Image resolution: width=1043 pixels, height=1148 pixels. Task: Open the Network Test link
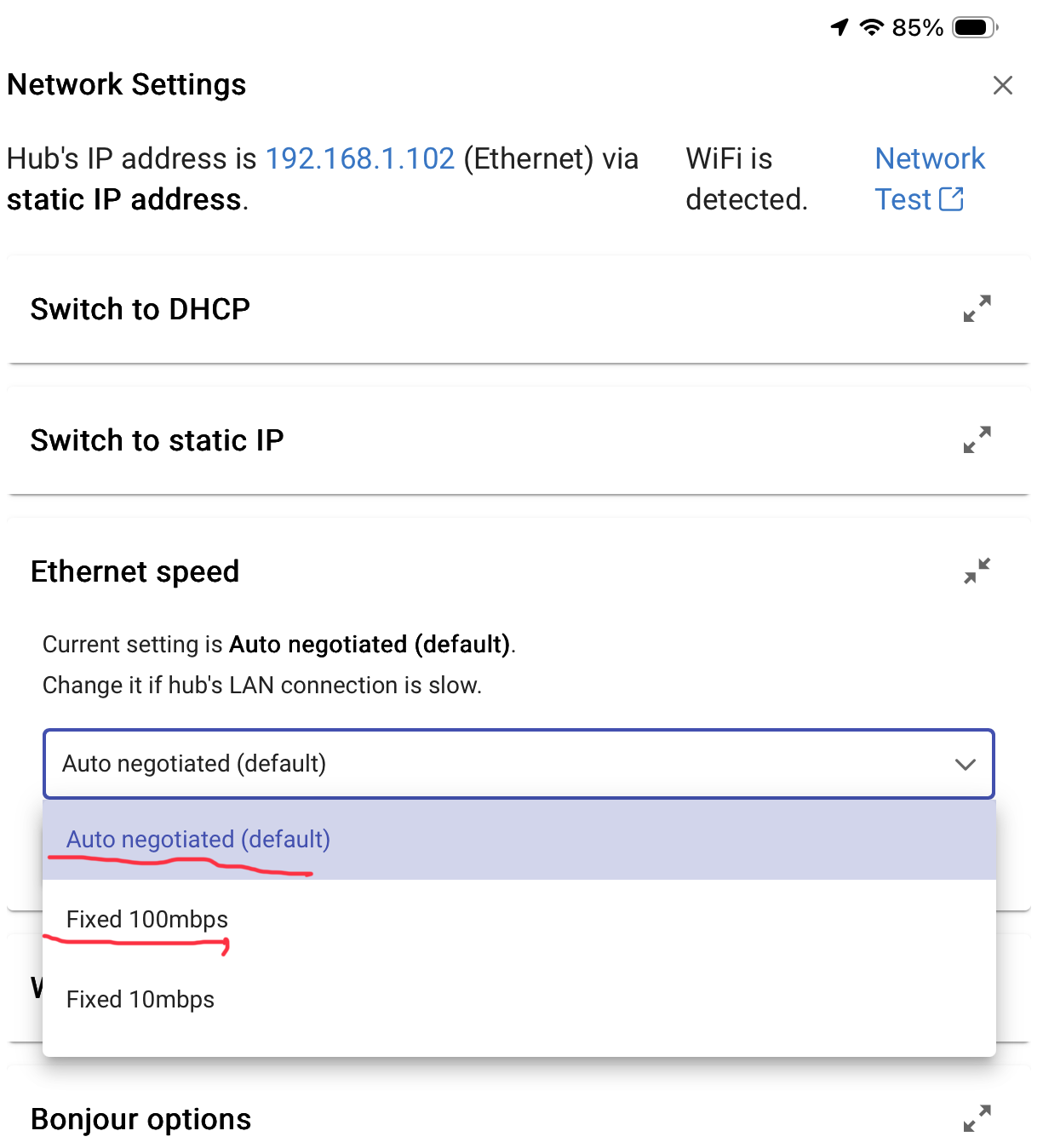click(x=929, y=158)
